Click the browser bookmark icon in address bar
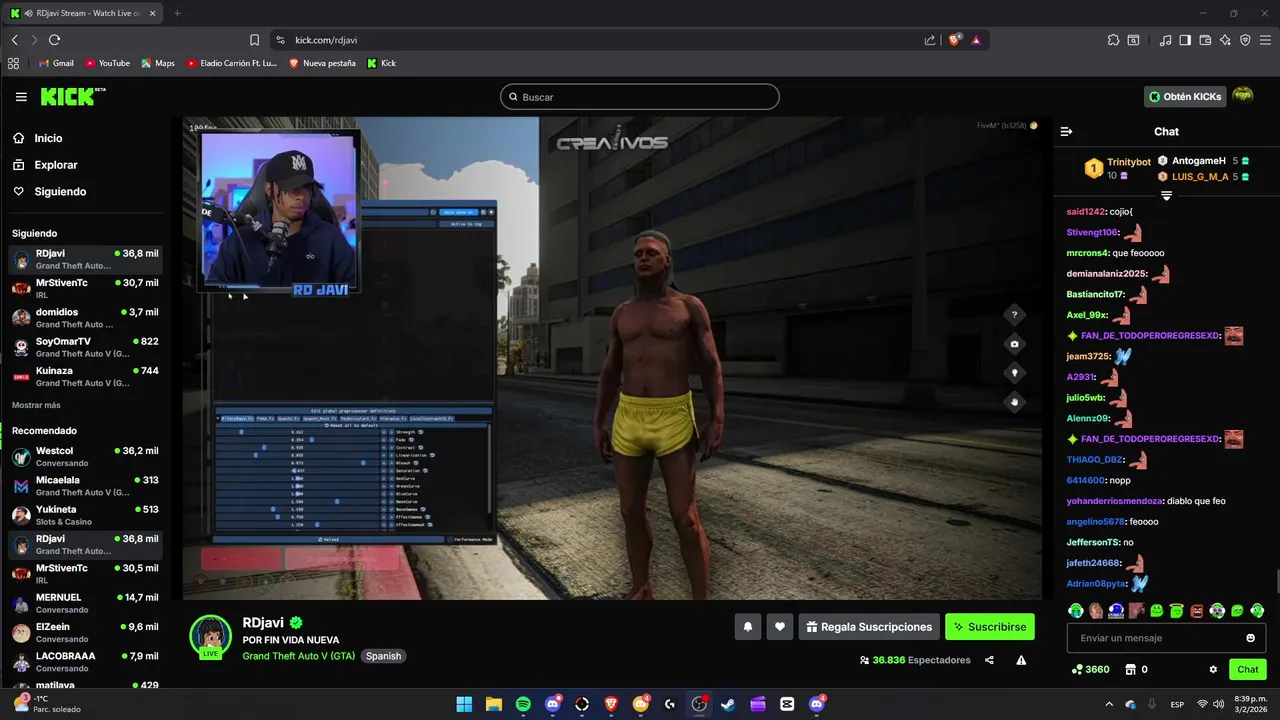 [254, 40]
